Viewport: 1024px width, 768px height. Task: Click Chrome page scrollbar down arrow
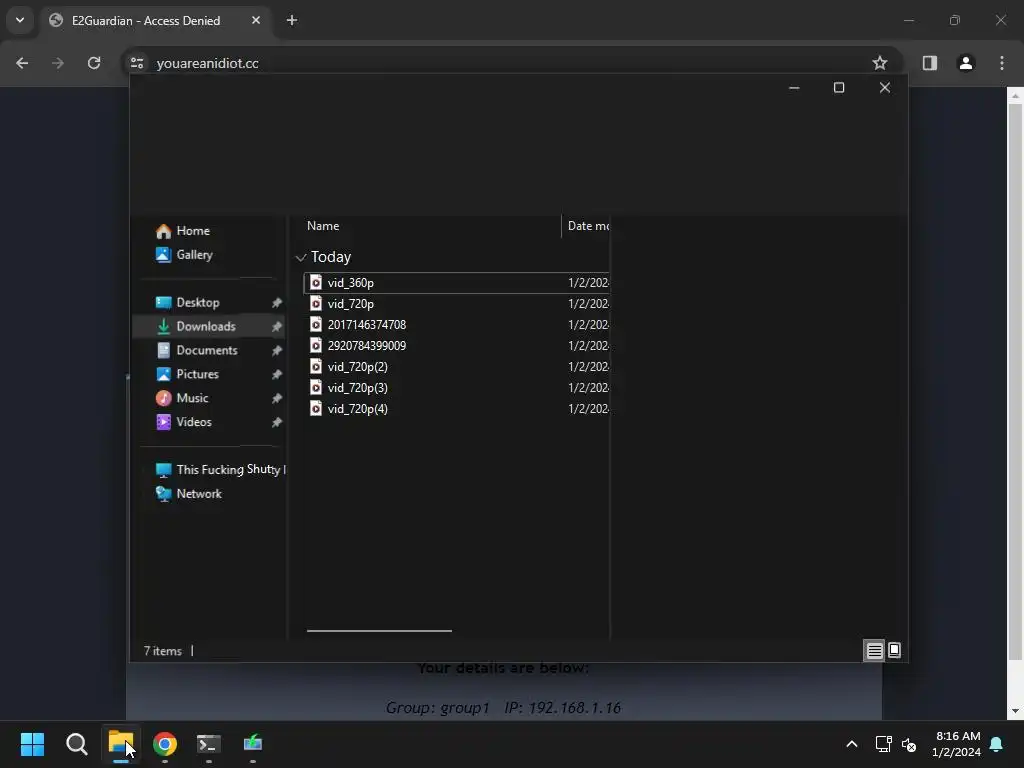[1015, 712]
